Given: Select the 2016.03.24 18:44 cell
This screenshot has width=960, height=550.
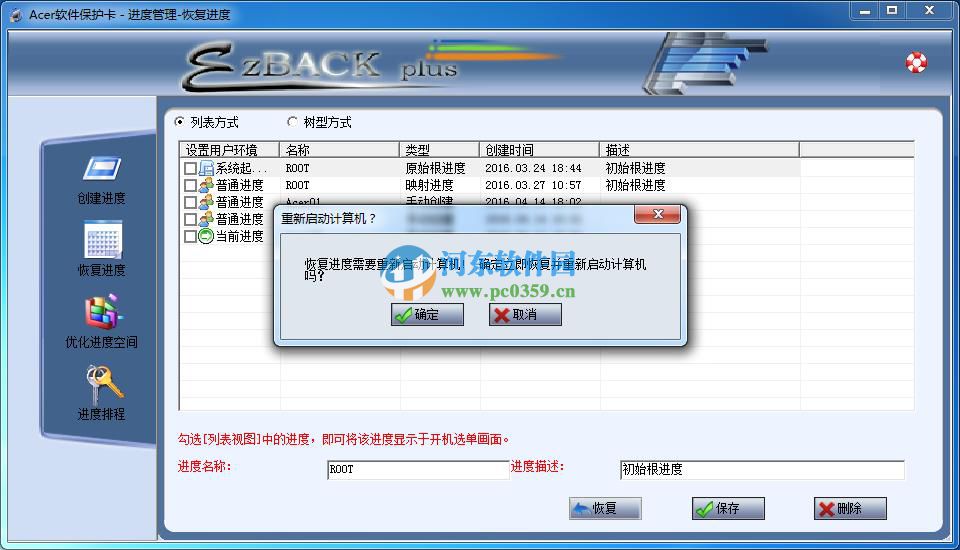Looking at the screenshot, I should tap(533, 168).
